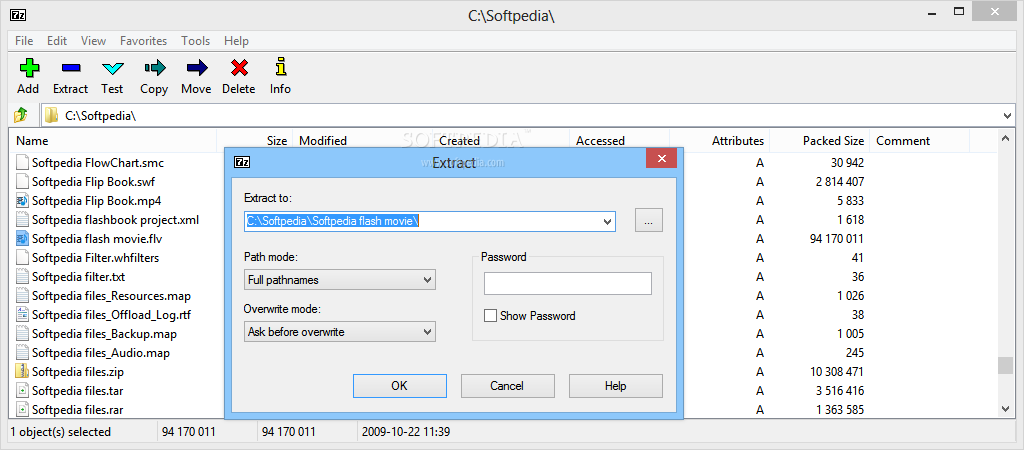
Task: Click icon of Softpedia Flip Book.mp4
Action: [22, 201]
